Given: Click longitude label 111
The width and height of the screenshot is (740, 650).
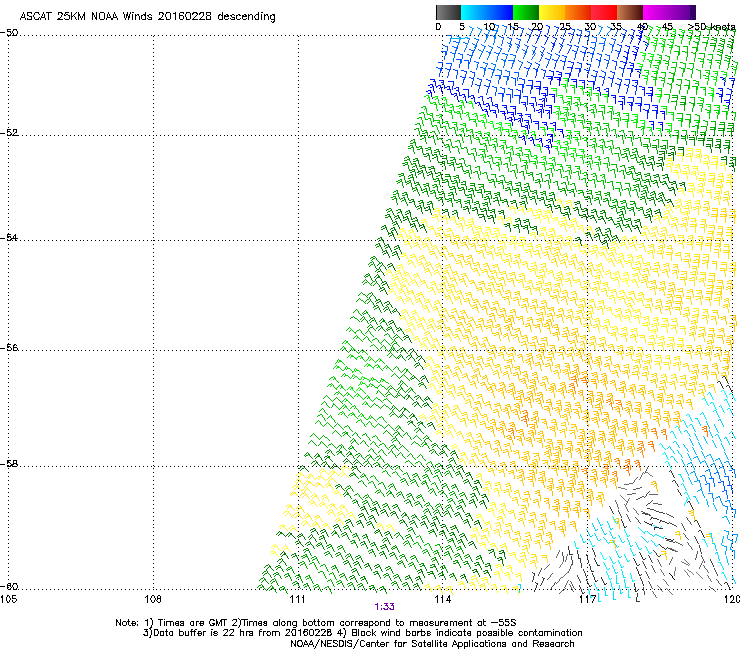Looking at the screenshot, I should click(x=297, y=599).
